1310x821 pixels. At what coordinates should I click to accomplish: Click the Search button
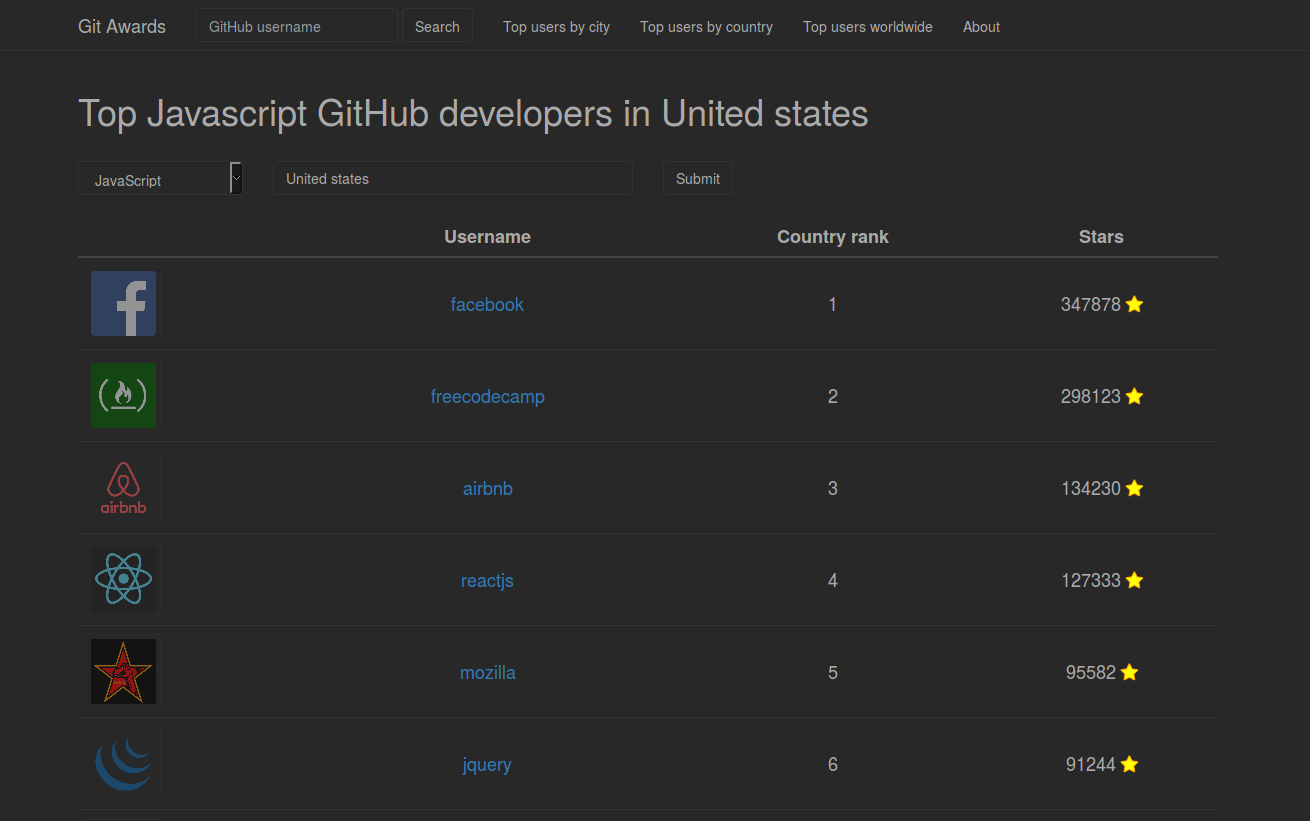coord(437,26)
